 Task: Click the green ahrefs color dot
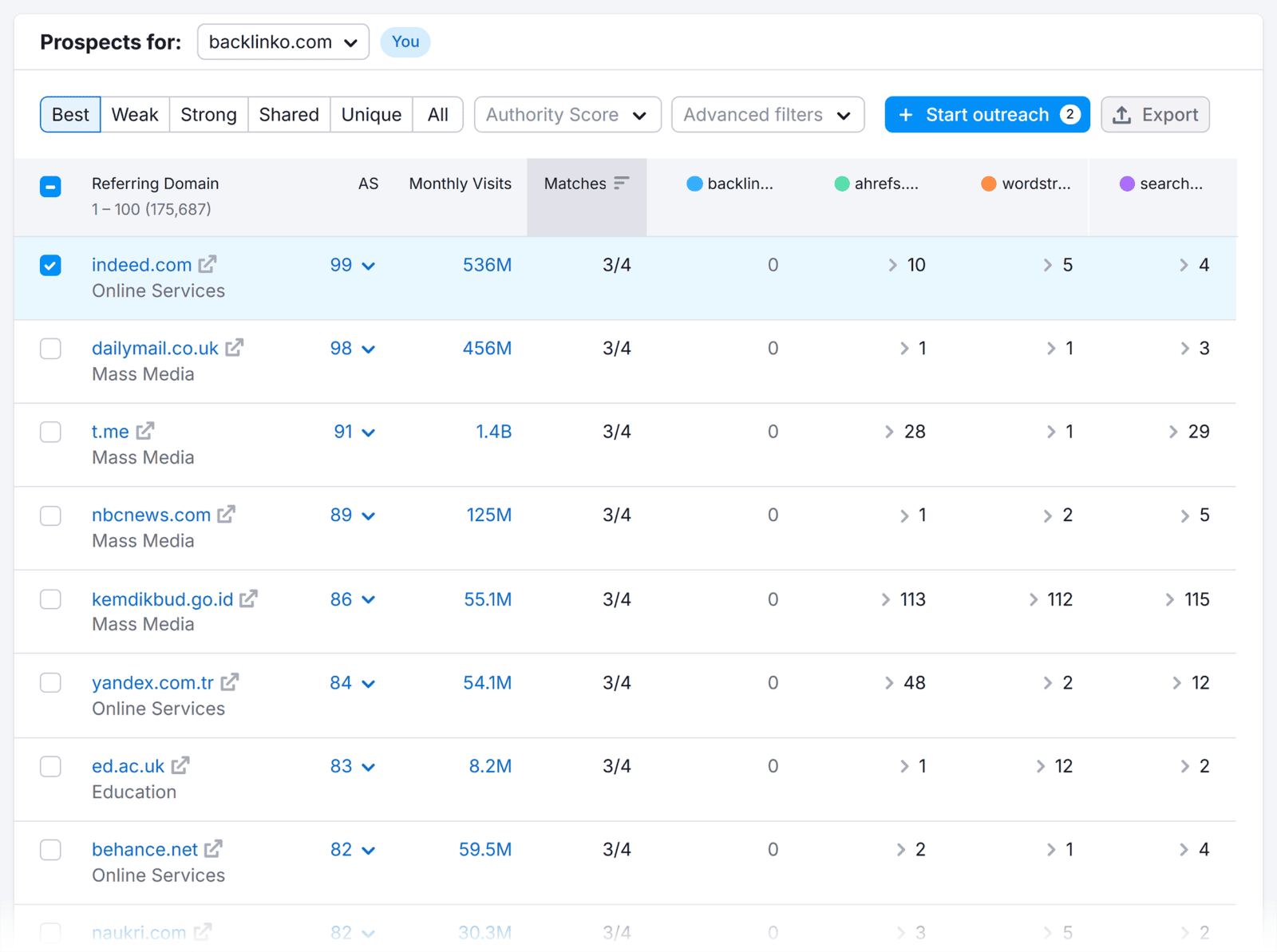[x=841, y=183]
